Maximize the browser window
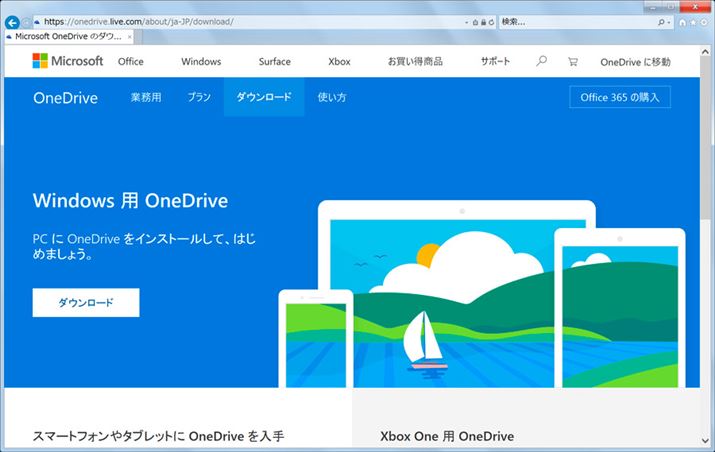The height and width of the screenshot is (452, 715). [x=671, y=6]
